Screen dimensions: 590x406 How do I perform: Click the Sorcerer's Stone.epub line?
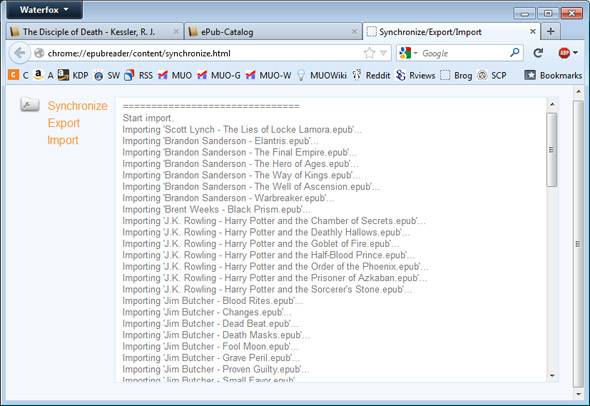tap(267, 289)
